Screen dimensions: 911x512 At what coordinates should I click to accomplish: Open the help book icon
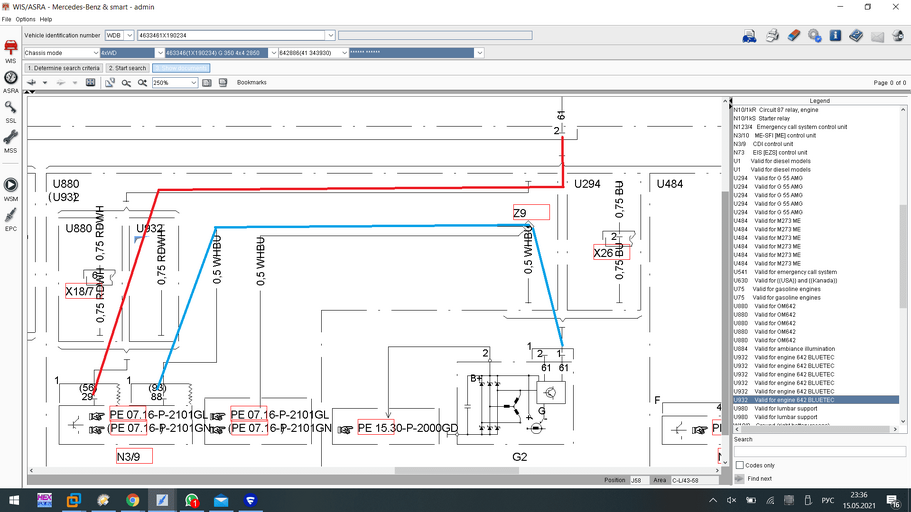tap(856, 36)
